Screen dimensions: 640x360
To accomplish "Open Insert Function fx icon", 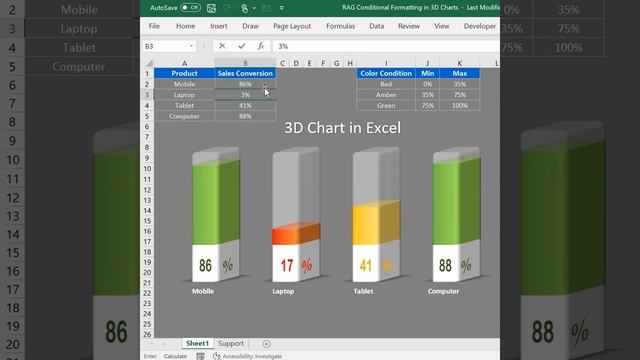I will (x=260, y=46).
